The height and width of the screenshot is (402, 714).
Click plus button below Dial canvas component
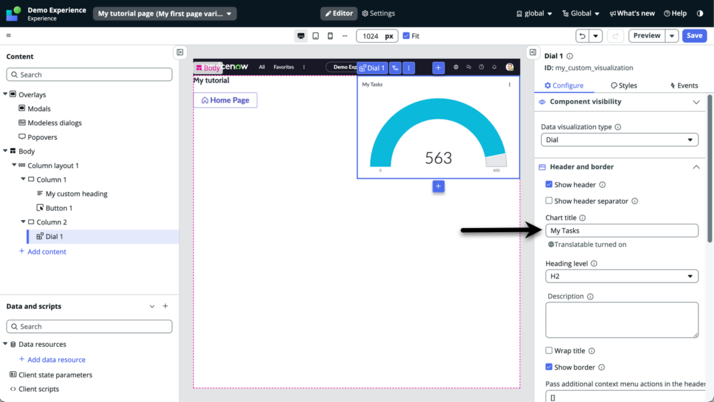tap(439, 186)
